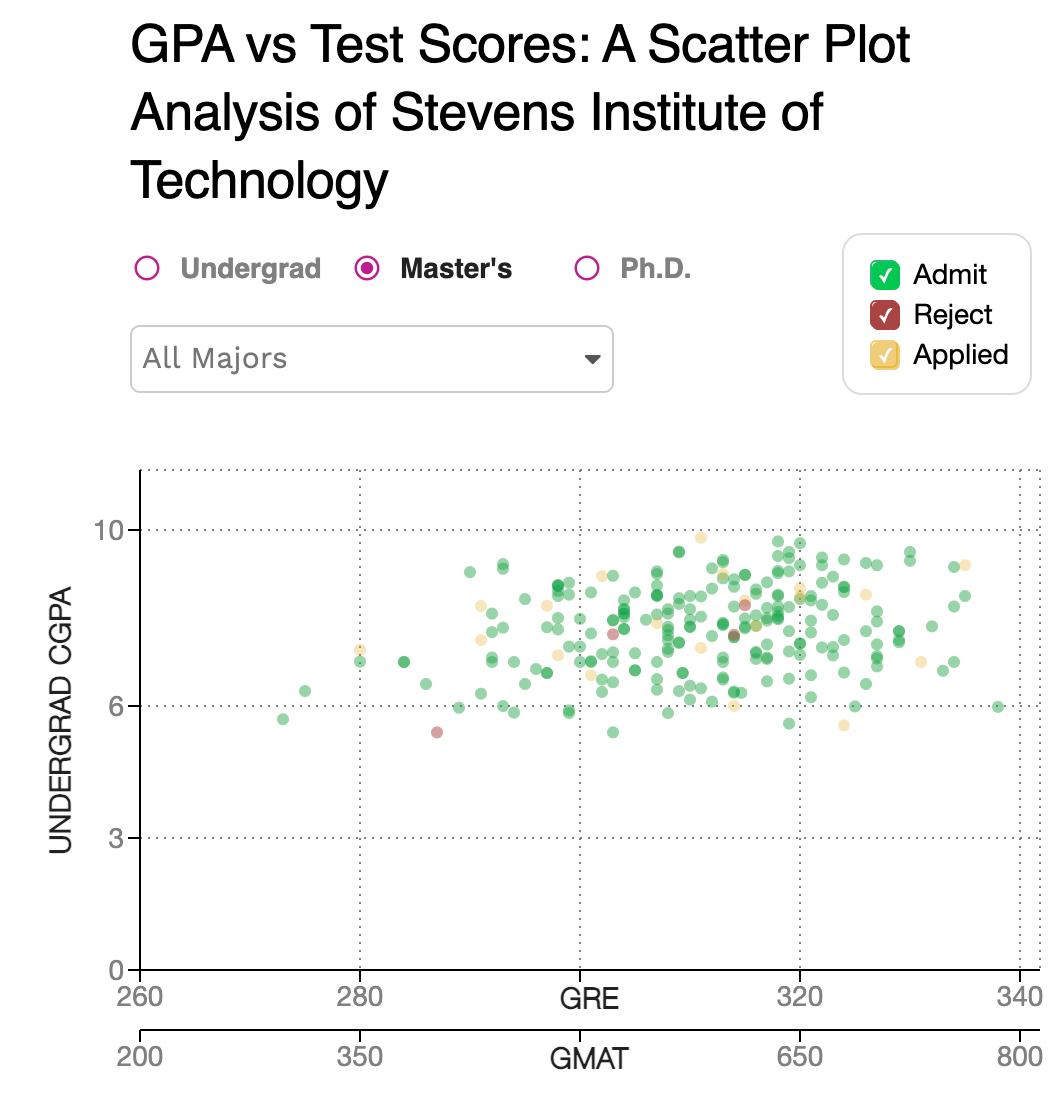The image size is (1054, 1102).
Task: Click the Ph.D. text label
Action: tap(656, 269)
